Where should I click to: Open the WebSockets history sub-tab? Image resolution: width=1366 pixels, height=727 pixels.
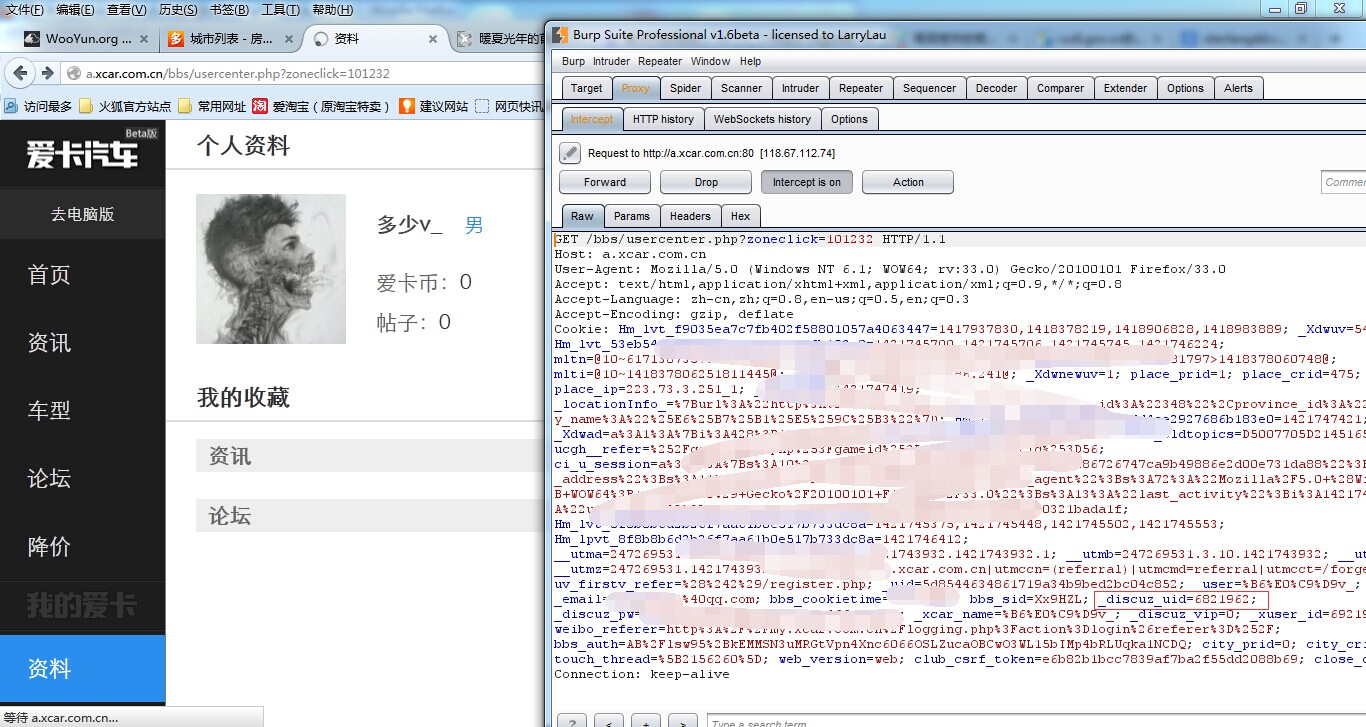(762, 119)
